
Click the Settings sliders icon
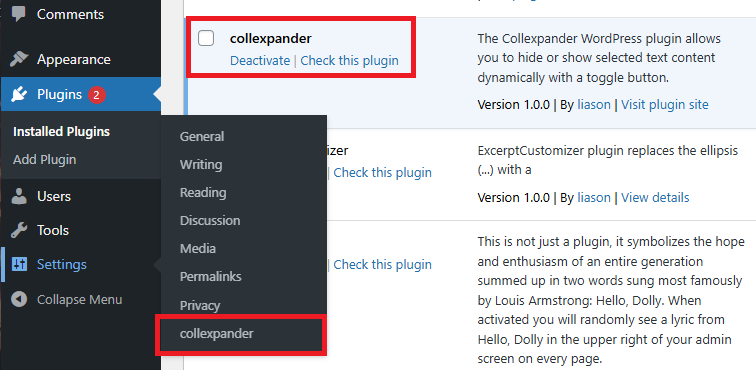(x=19, y=264)
